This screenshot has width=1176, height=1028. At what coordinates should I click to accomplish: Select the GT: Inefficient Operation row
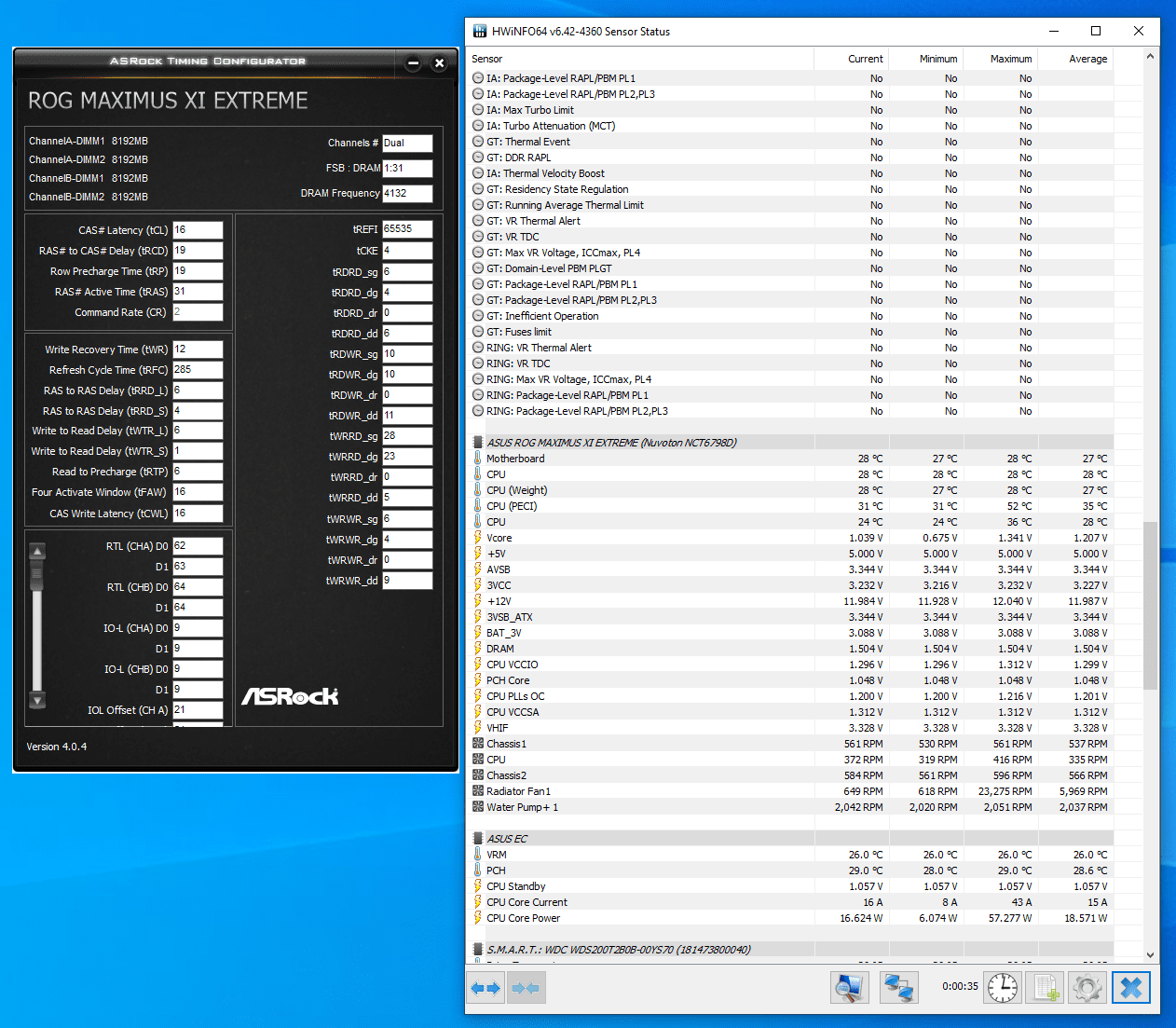792,316
